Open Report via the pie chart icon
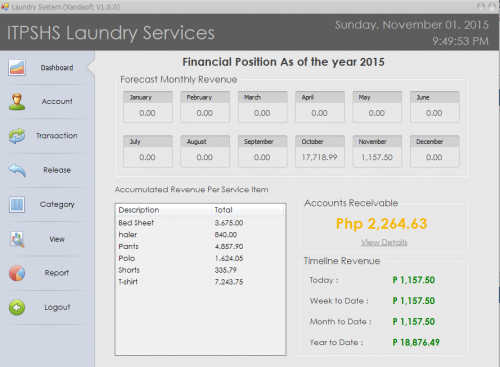The image size is (500, 367). click(17, 273)
